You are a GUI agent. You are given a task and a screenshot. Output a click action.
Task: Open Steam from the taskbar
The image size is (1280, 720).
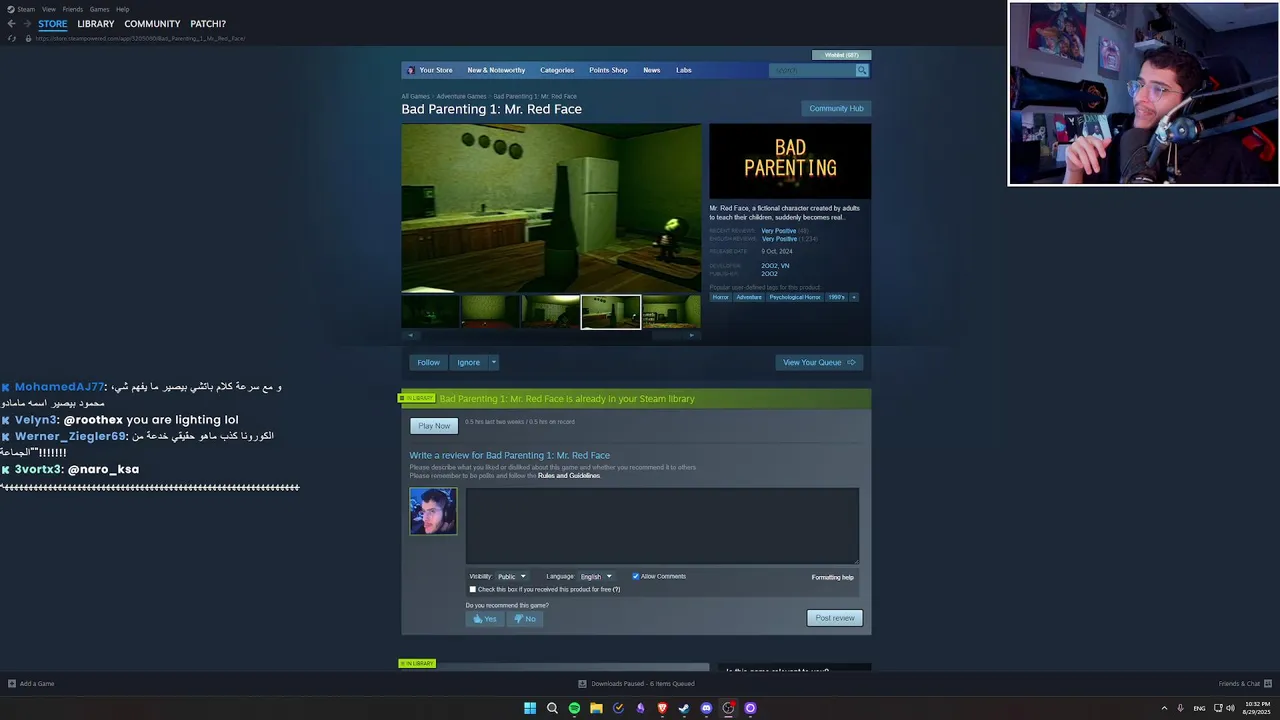pyautogui.click(x=684, y=708)
